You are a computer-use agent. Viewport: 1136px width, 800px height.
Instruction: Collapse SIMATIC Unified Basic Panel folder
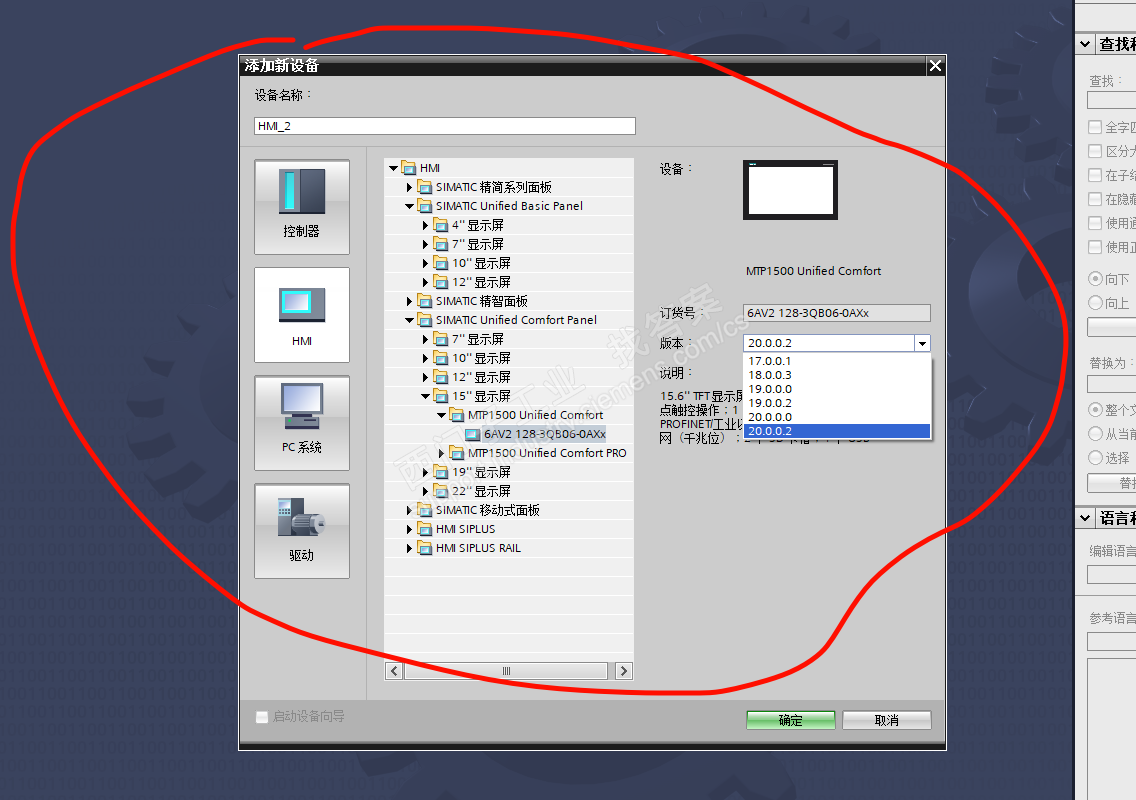[409, 206]
